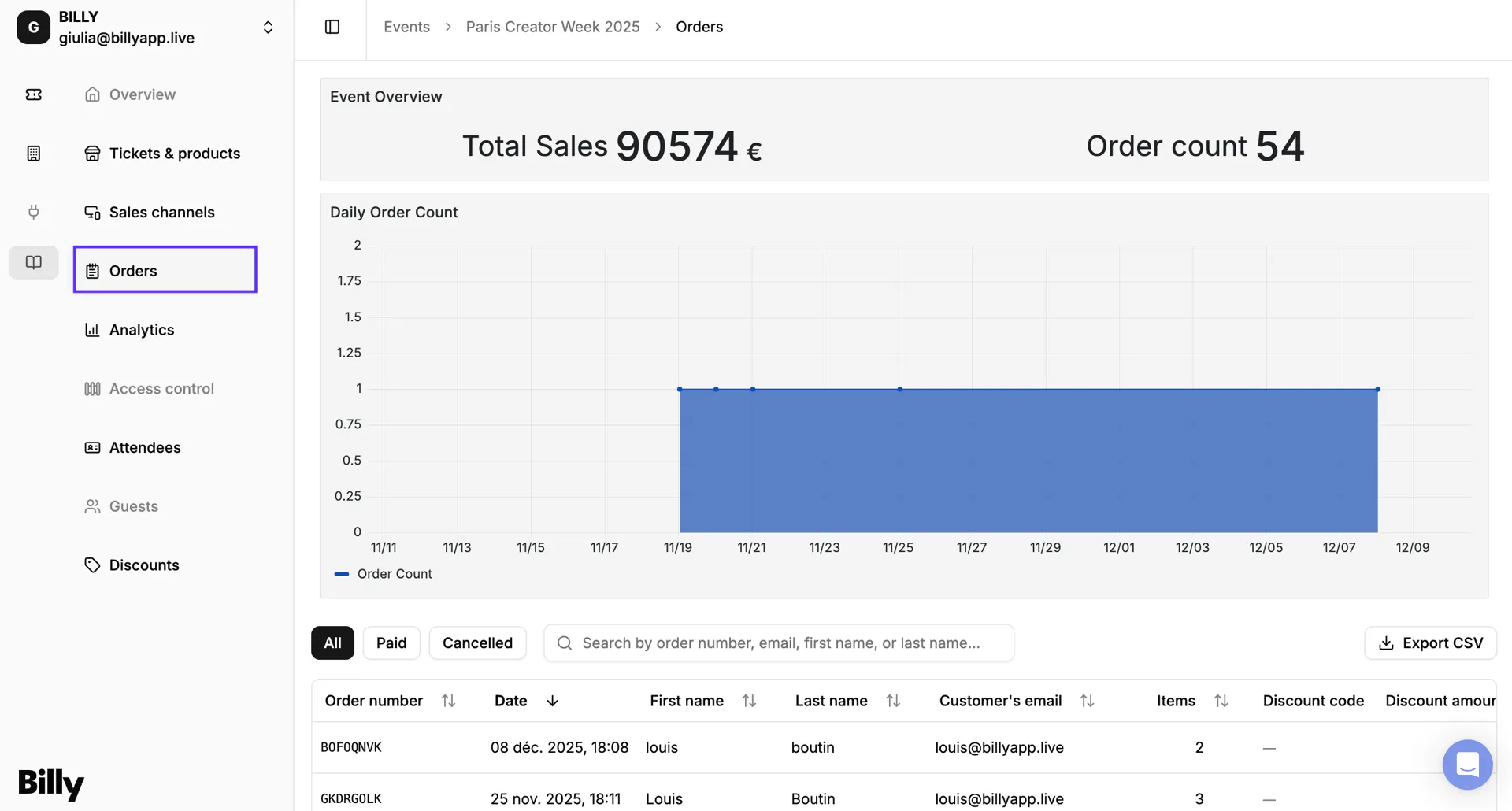Screen dimensions: 1512x811
Task: Open the building icon in the left rail
Action: click(33, 154)
